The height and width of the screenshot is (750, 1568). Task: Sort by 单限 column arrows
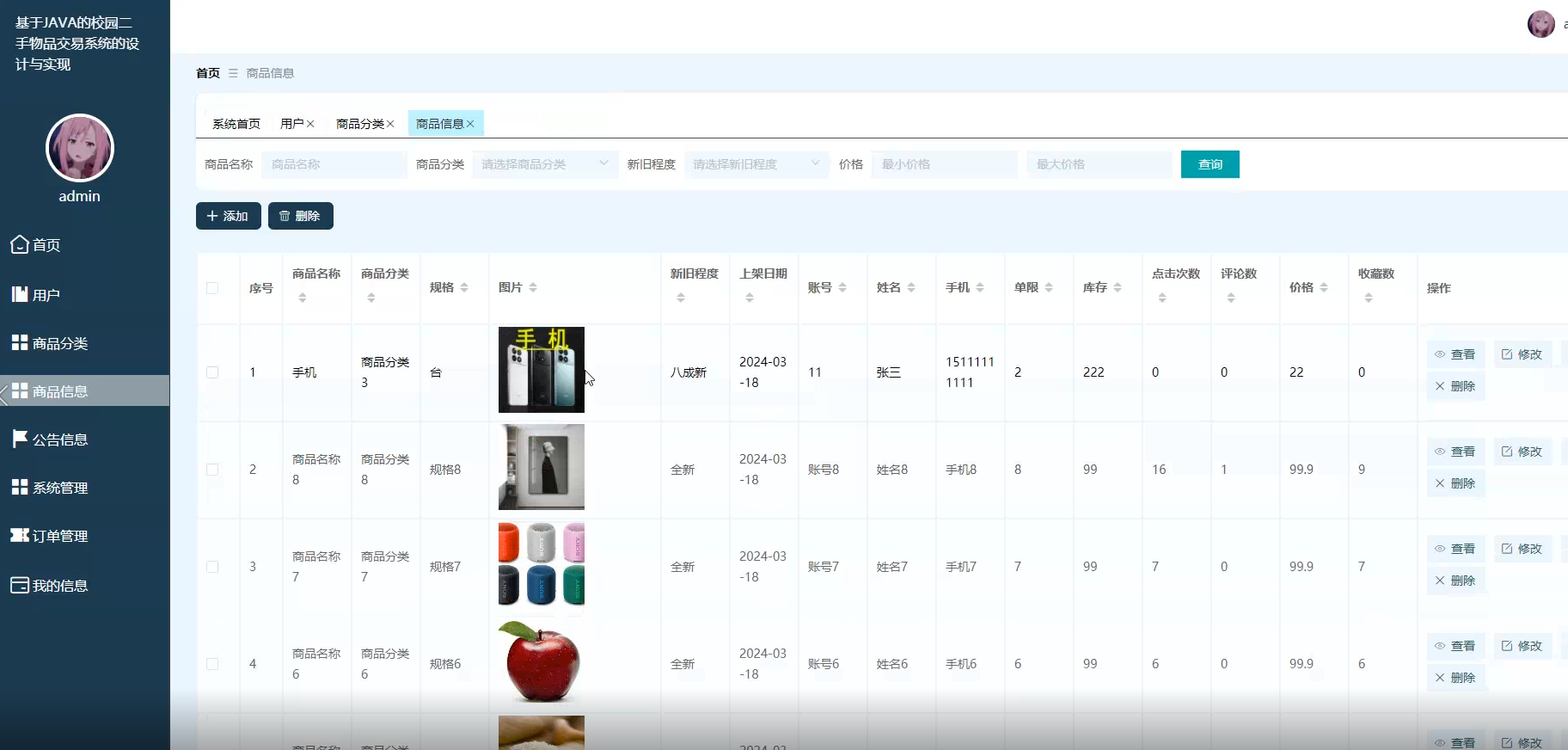coord(1049,287)
